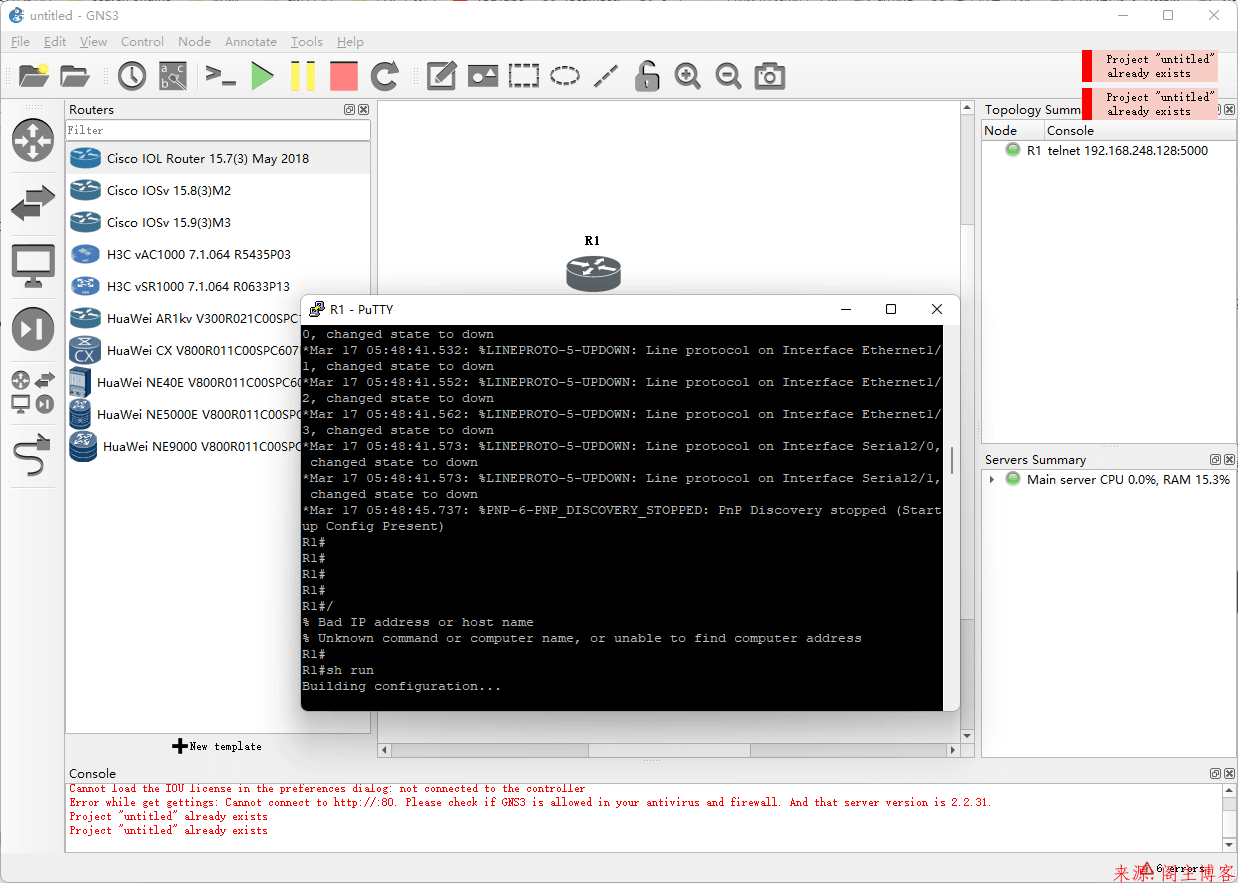The height and width of the screenshot is (883, 1238).
Task: Open an existing project from toolbar
Action: point(75,76)
